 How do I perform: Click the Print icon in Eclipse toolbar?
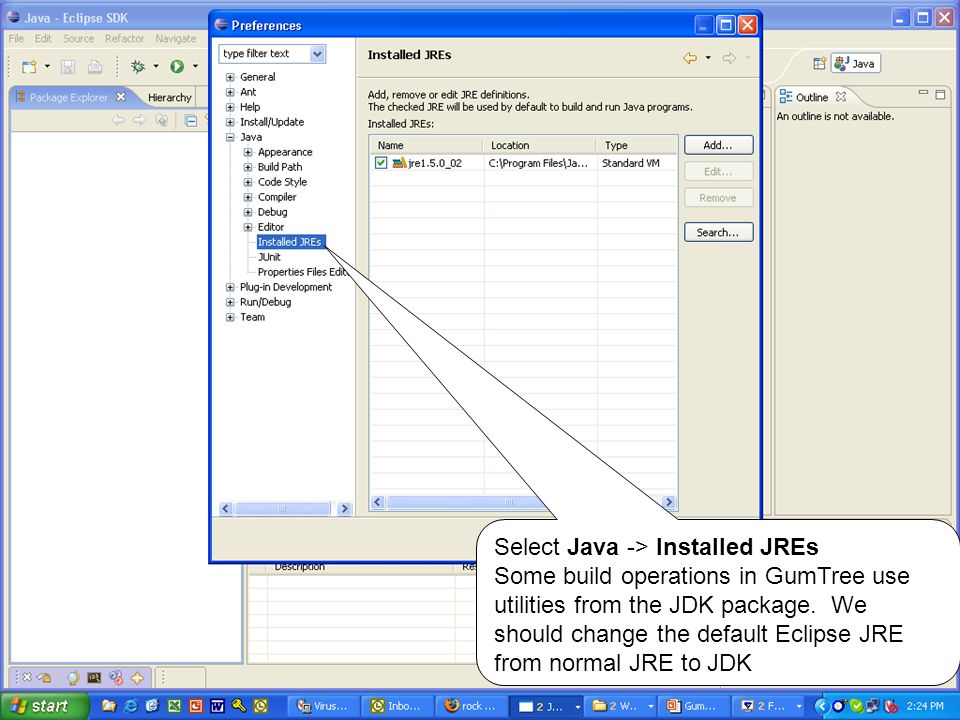tap(94, 66)
